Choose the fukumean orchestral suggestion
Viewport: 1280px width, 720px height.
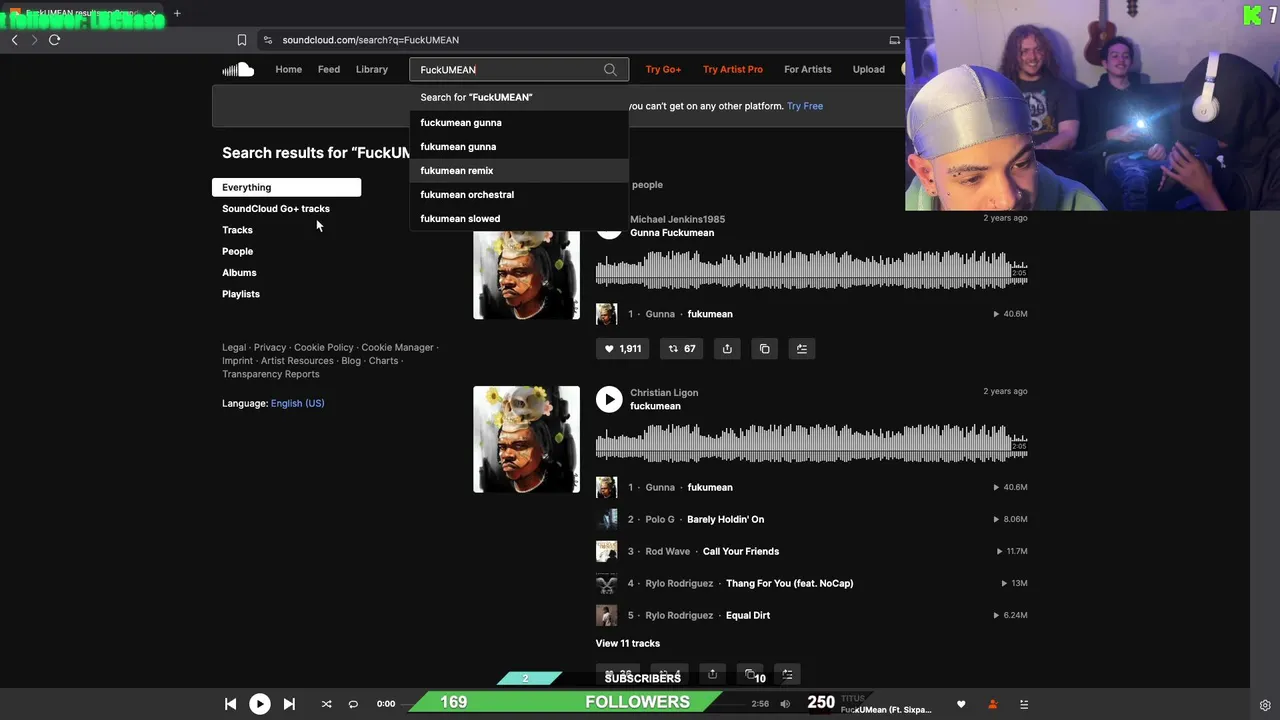[x=519, y=194]
